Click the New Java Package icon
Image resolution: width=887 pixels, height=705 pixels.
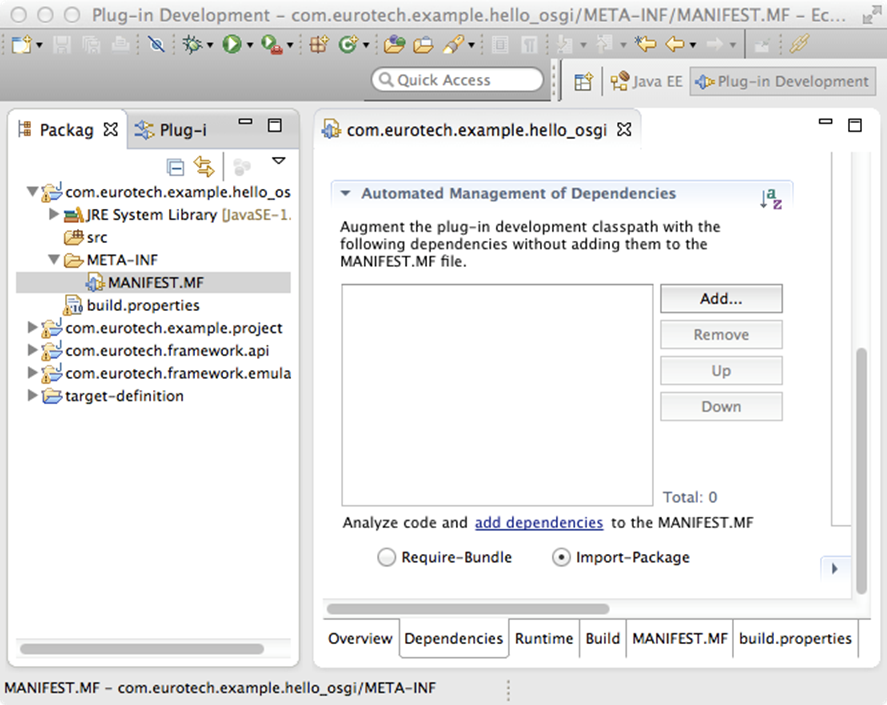(318, 44)
